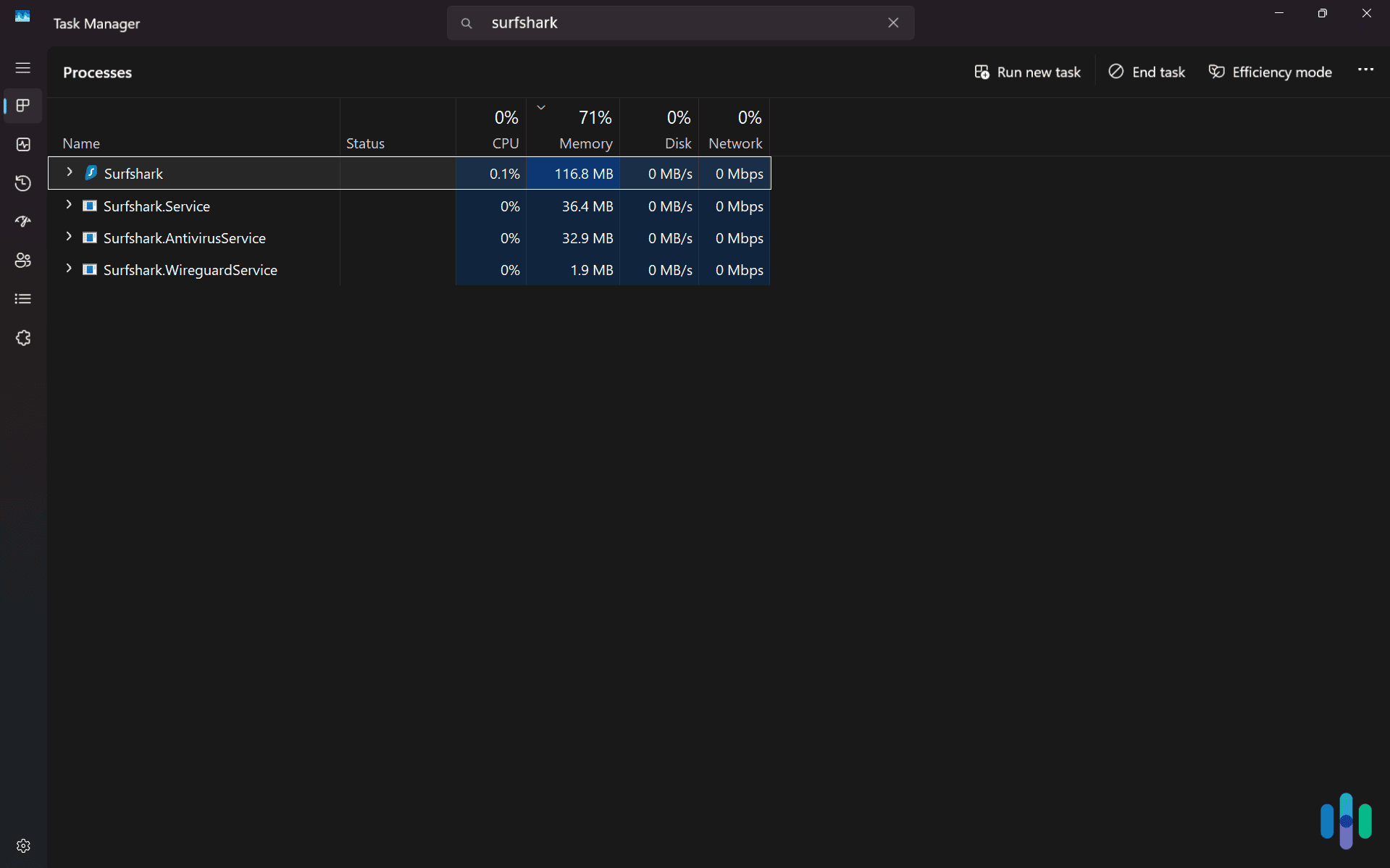The height and width of the screenshot is (868, 1390).
Task: Open the Details view in sidebar
Action: click(22, 298)
